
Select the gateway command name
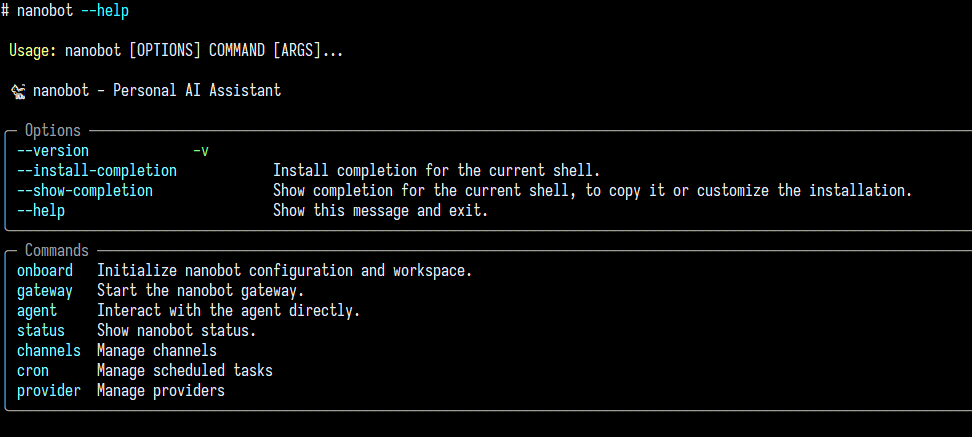point(45,291)
